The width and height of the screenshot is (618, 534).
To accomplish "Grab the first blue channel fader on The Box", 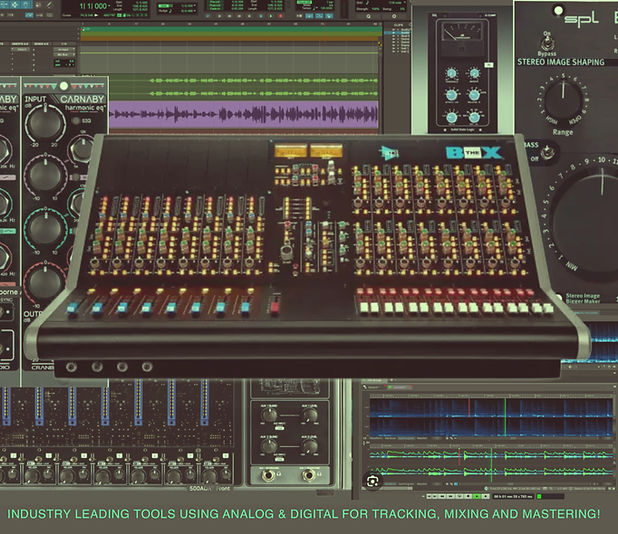I will [x=73, y=308].
